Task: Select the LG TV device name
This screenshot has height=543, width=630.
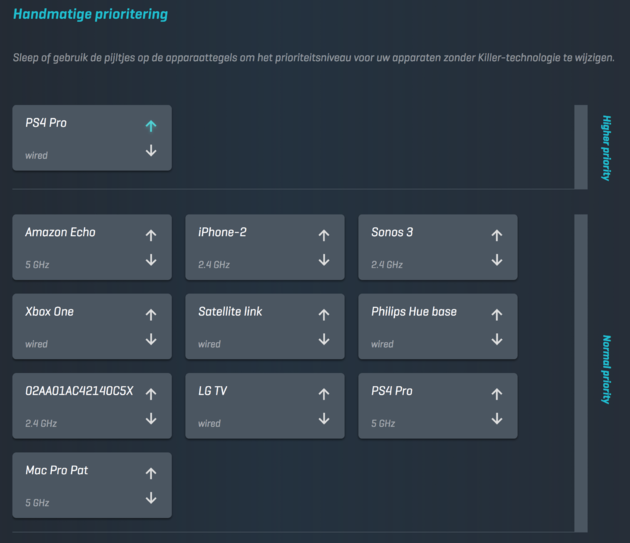Action: (x=213, y=391)
